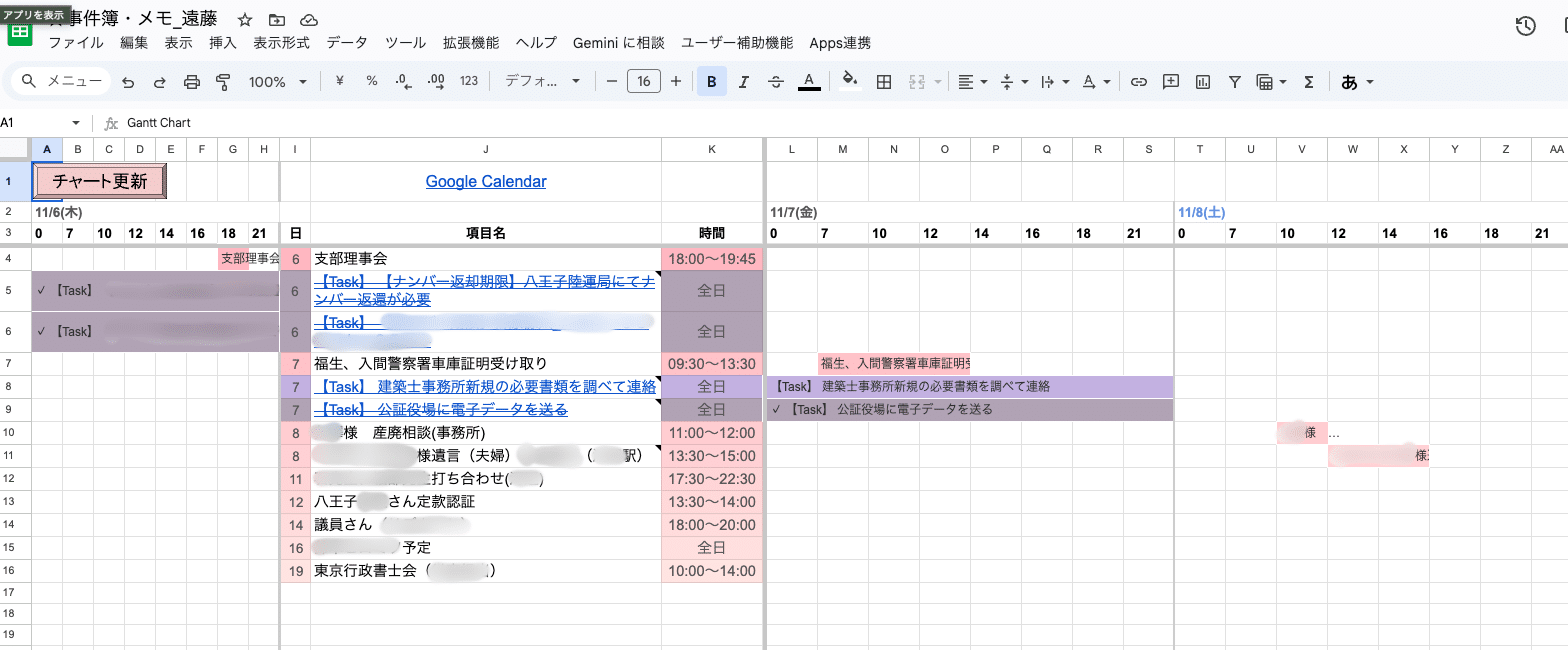Open the insert comment tool
This screenshot has width=1568, height=650.
coord(1170,82)
